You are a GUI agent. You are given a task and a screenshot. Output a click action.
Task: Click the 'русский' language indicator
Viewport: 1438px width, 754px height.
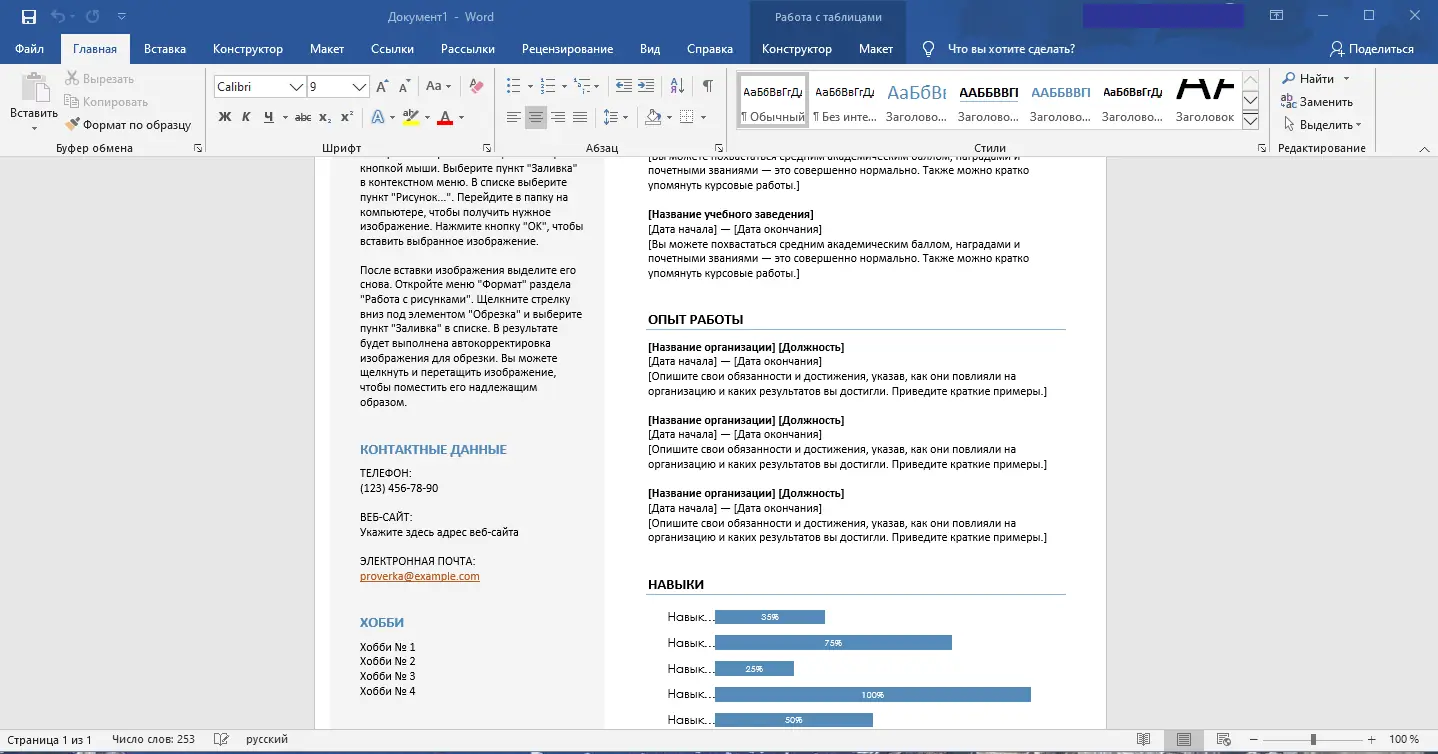(x=267, y=740)
